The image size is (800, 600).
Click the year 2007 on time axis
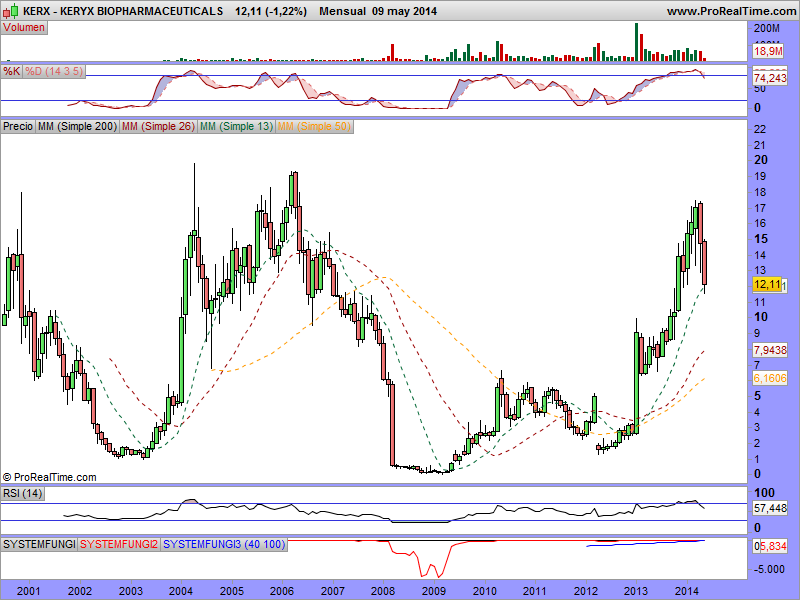coord(333,591)
